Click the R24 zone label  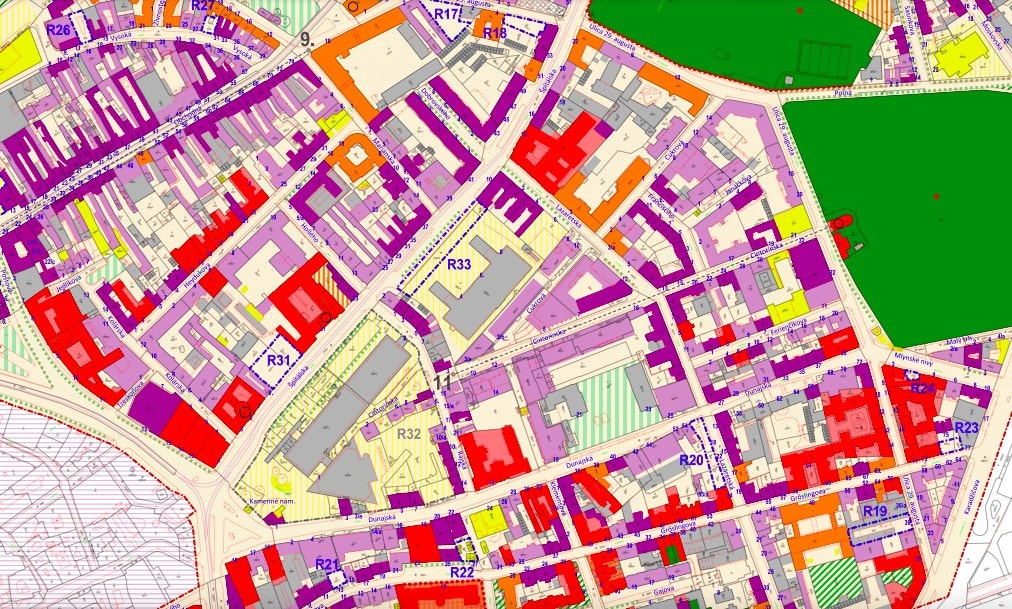tap(922, 388)
